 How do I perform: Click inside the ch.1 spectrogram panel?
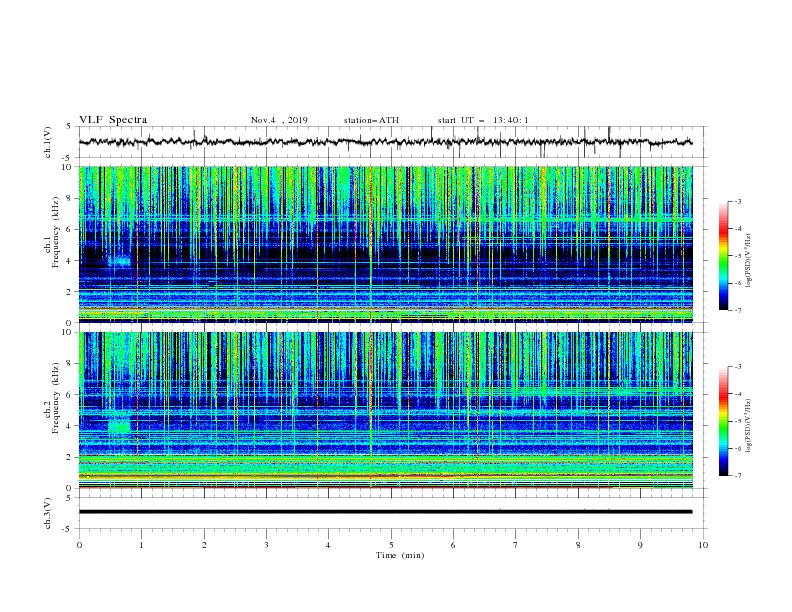tap(385, 244)
